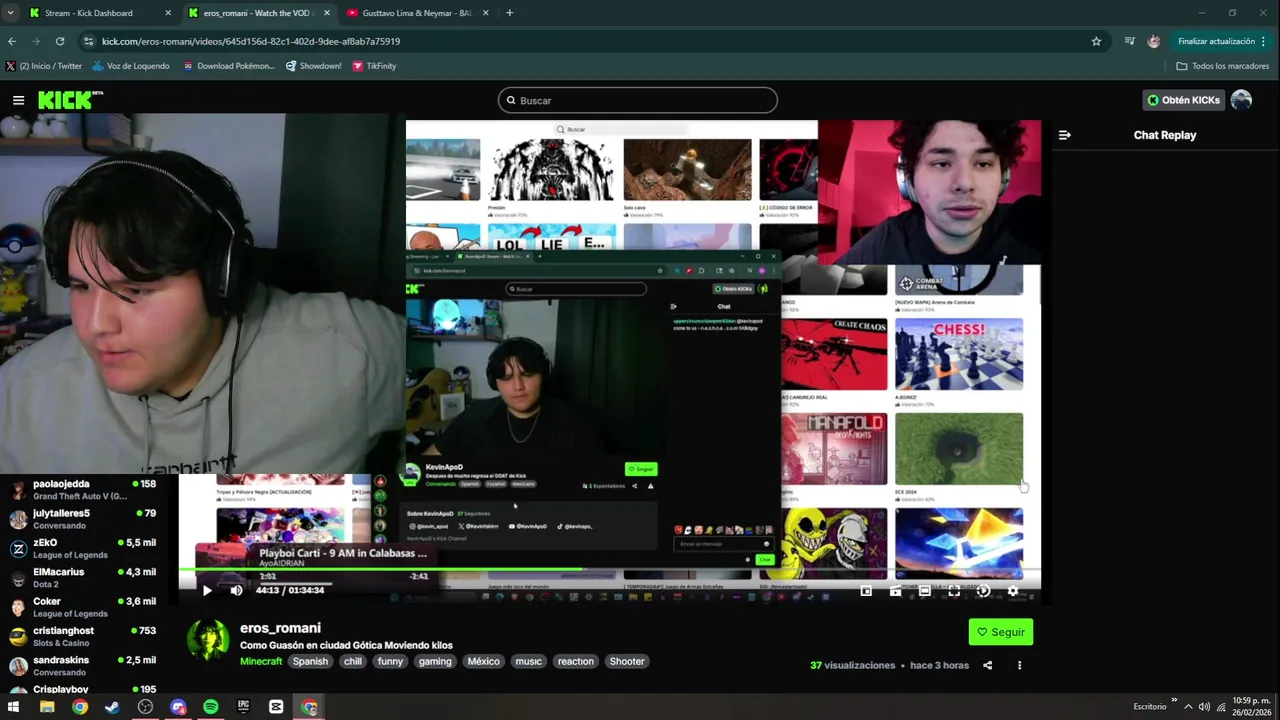Play the VOD video
The image size is (1280, 720).
tap(207, 590)
